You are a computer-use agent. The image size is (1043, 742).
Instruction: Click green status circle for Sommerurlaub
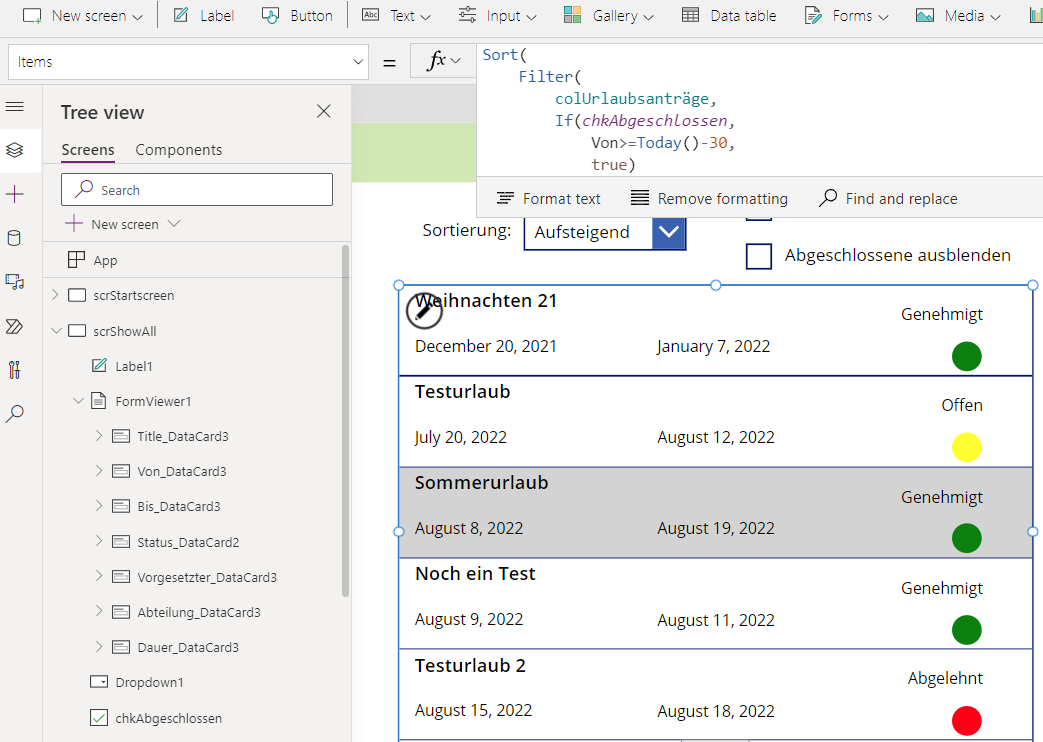pyautogui.click(x=967, y=538)
